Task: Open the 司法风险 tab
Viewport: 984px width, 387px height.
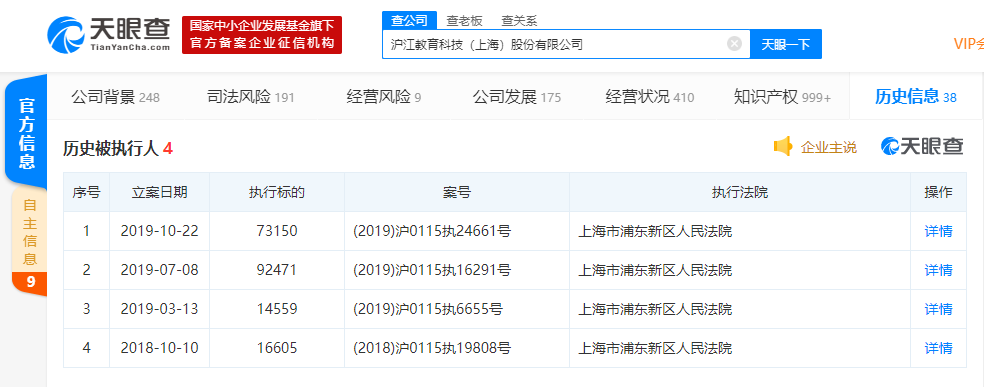Action: tap(250, 97)
